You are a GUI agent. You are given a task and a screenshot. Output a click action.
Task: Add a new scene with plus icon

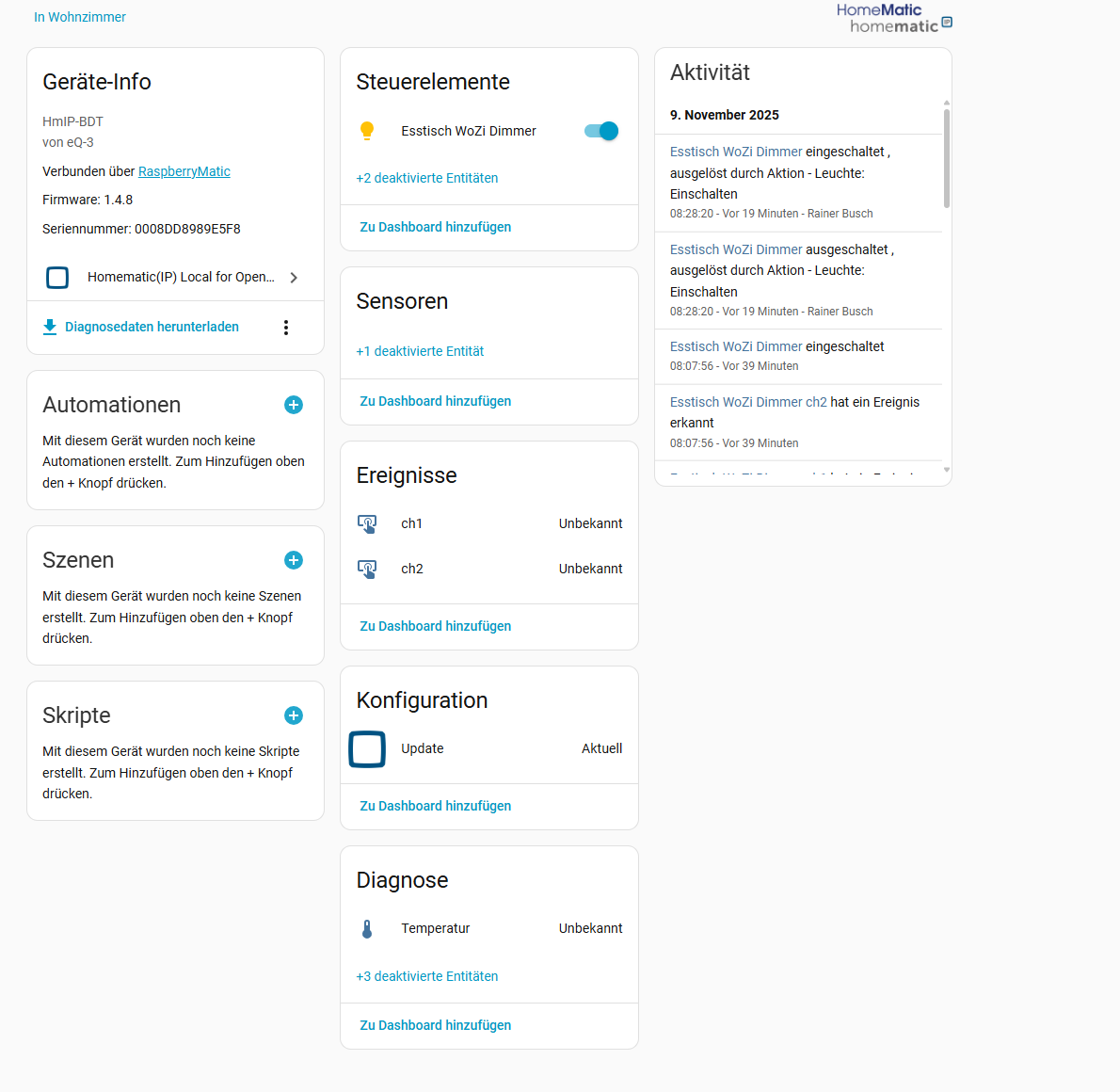(294, 560)
